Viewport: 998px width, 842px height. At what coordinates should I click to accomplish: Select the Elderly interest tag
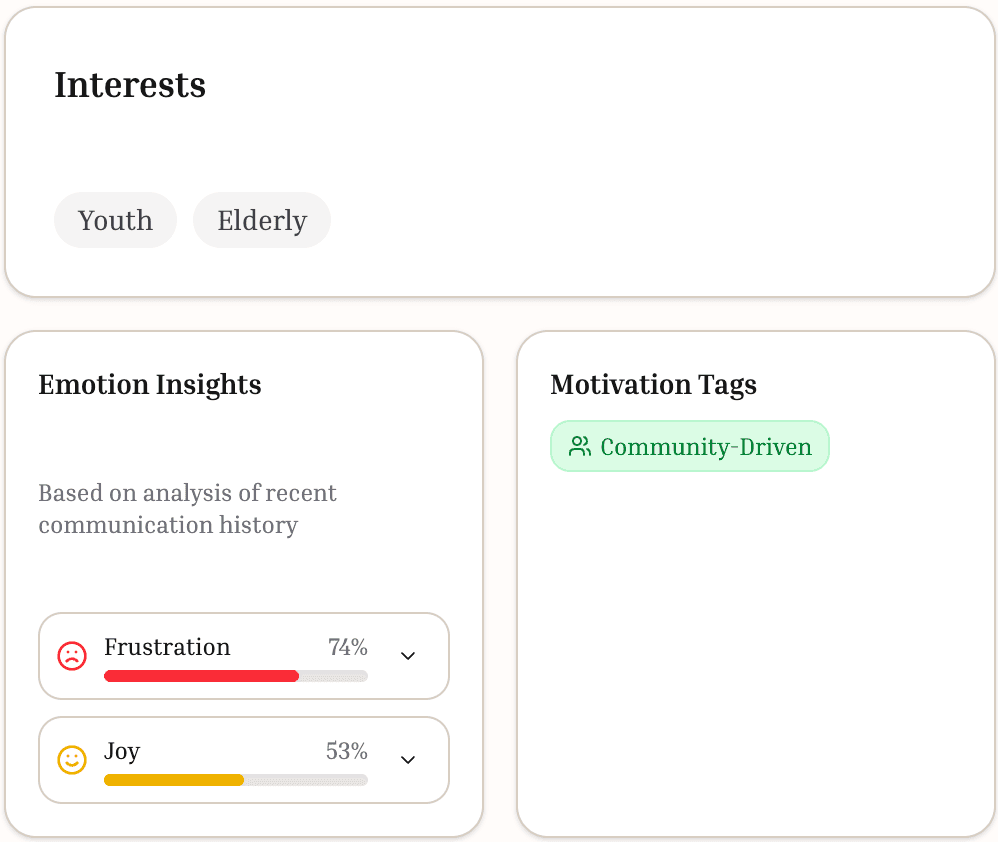pos(261,220)
